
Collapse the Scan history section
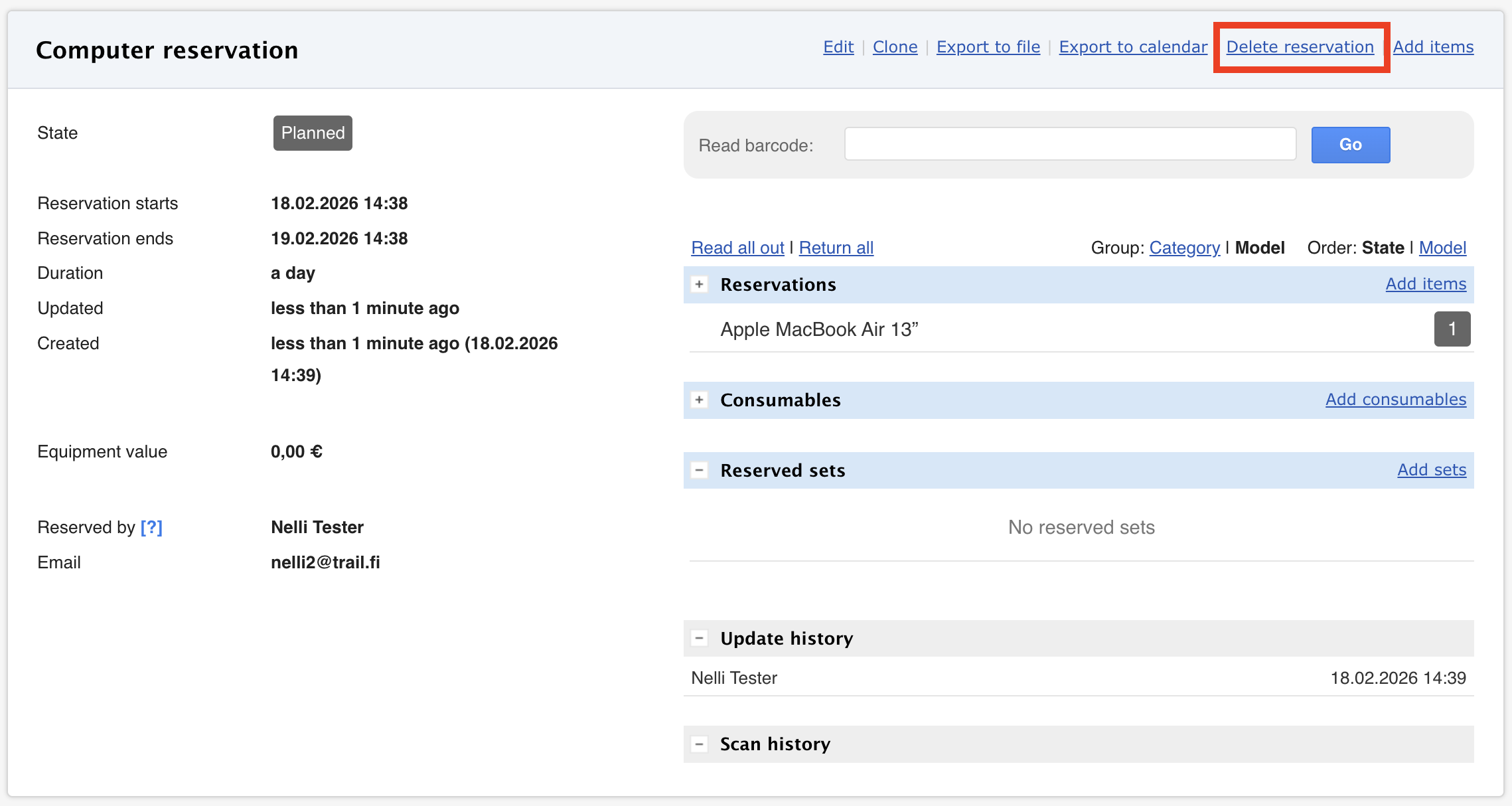[699, 744]
